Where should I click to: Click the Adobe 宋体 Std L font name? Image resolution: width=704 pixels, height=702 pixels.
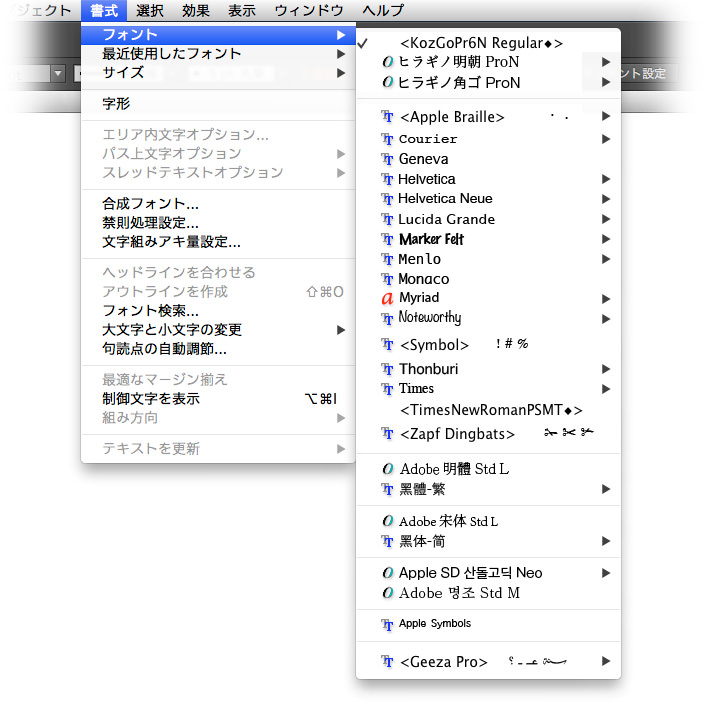coord(448,521)
